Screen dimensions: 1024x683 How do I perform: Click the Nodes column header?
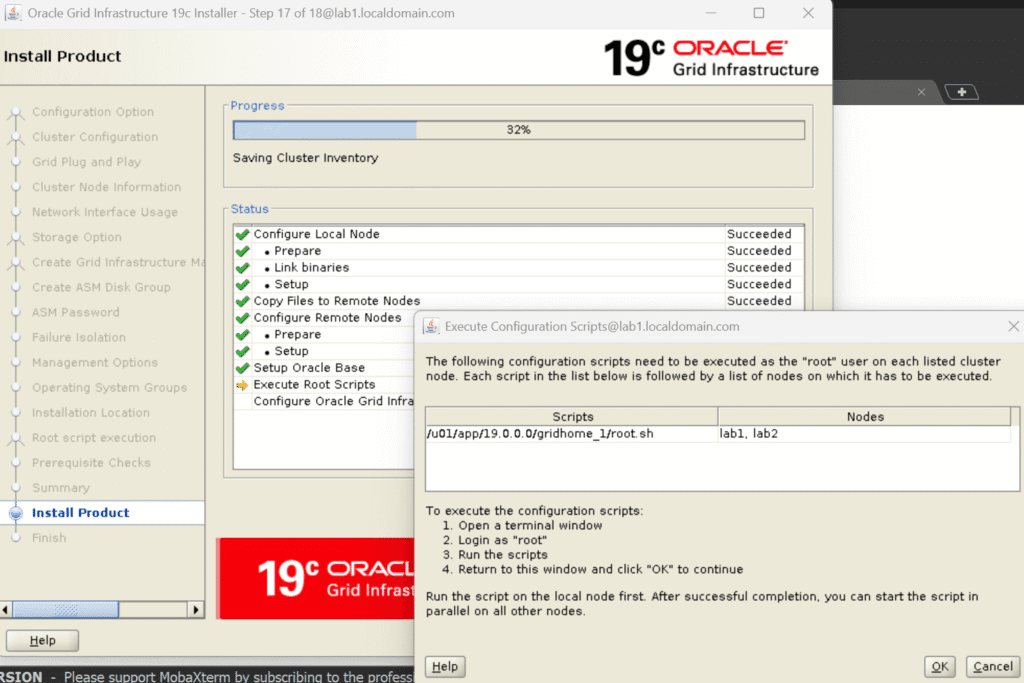865,417
